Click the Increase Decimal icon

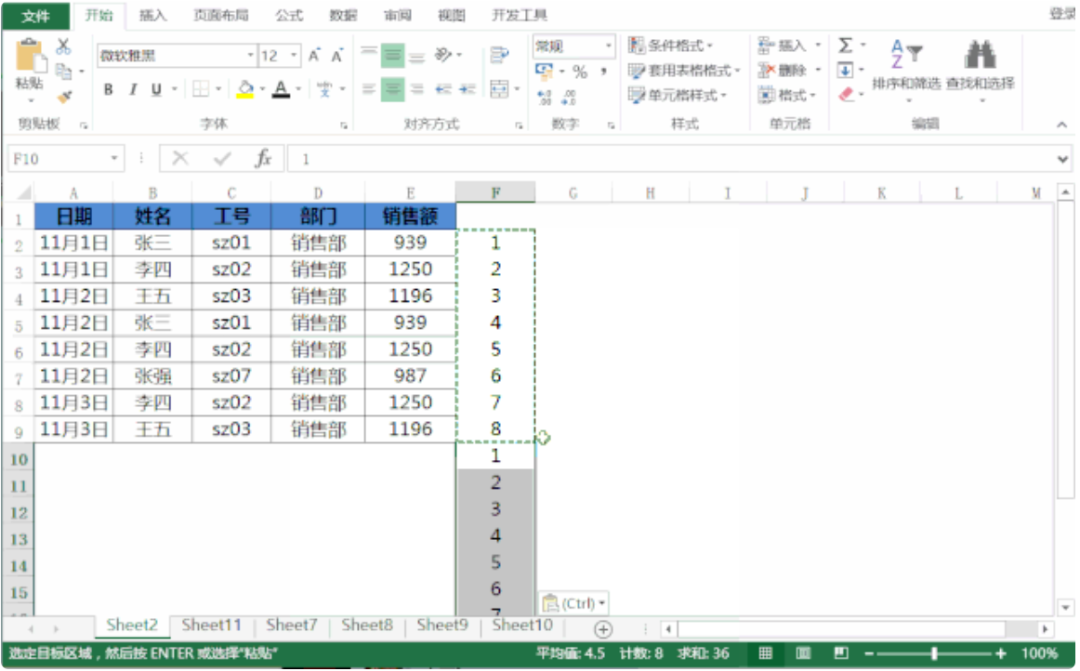point(544,98)
